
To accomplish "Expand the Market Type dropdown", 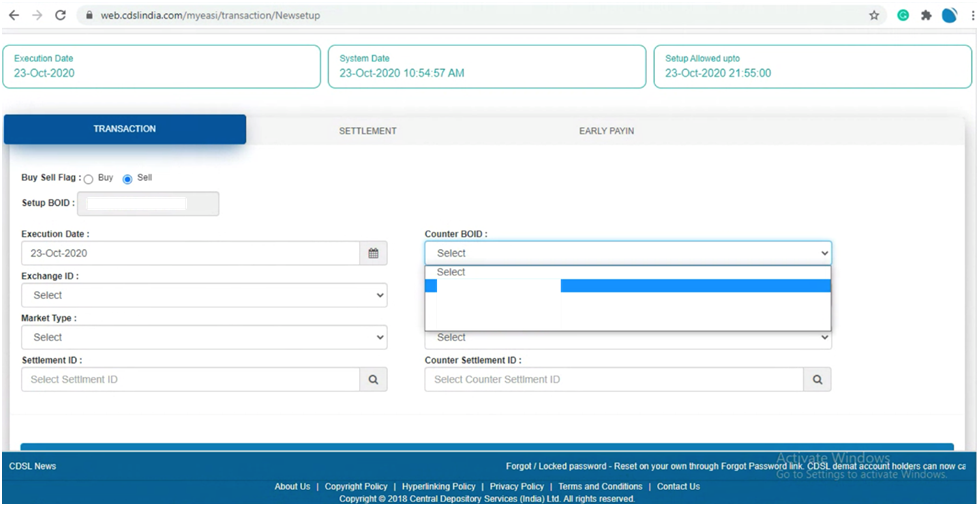I will tap(204, 338).
